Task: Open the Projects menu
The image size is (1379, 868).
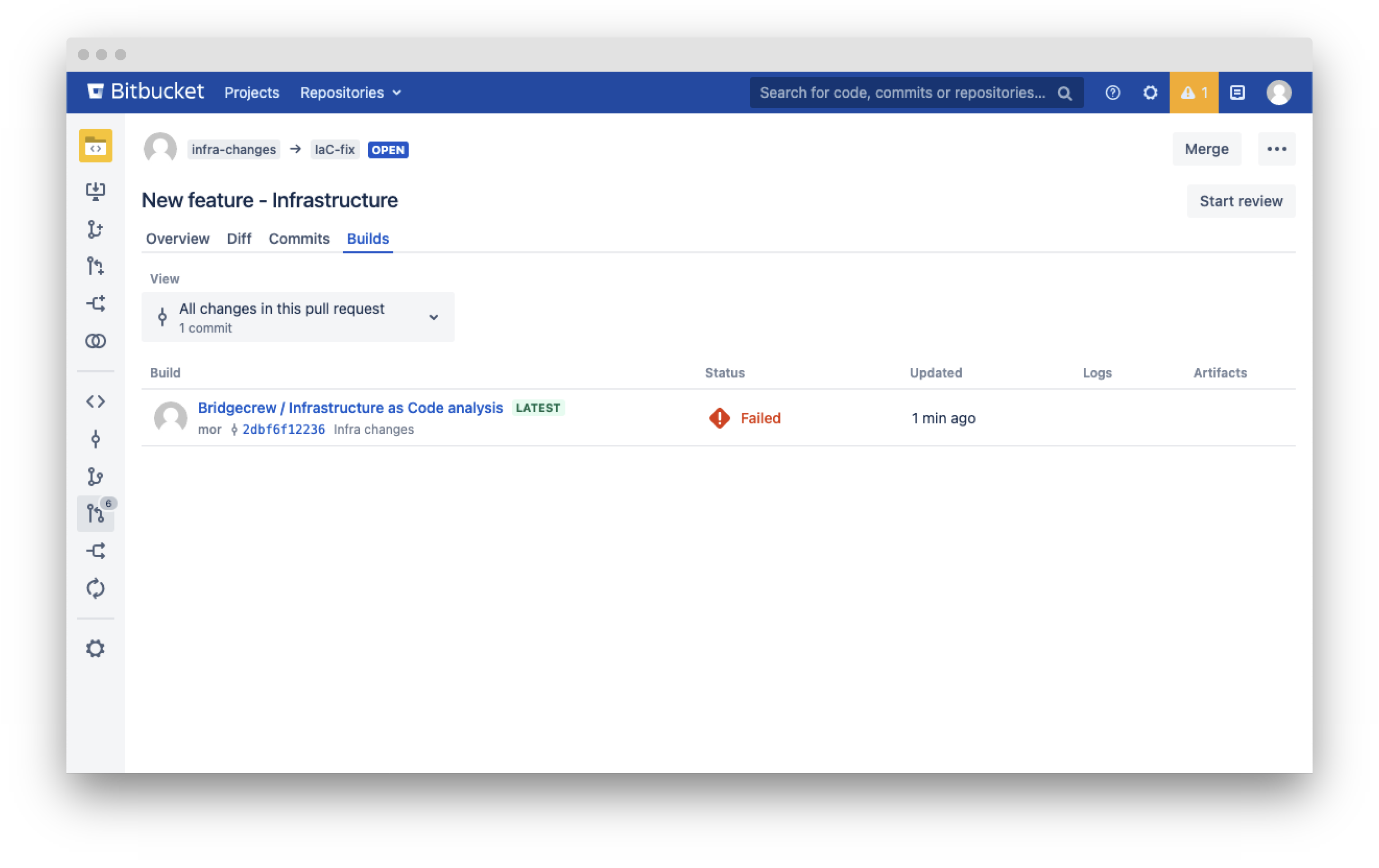Action: [252, 92]
